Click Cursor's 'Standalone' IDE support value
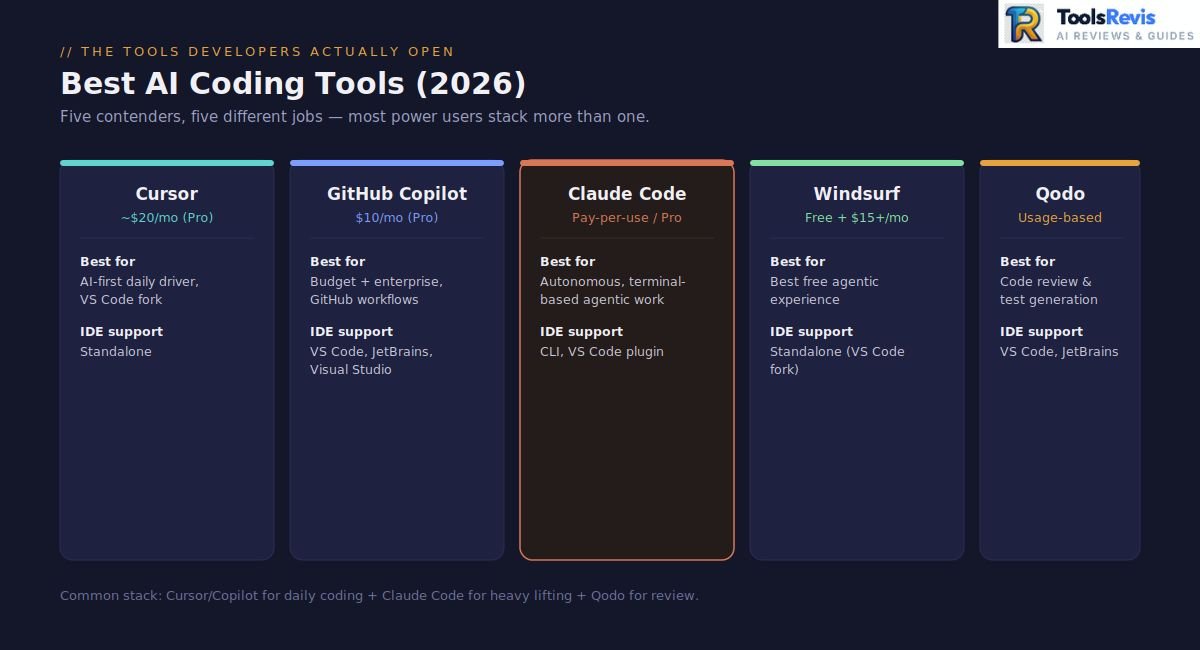Screen dimensions: 1200x650 pos(116,351)
